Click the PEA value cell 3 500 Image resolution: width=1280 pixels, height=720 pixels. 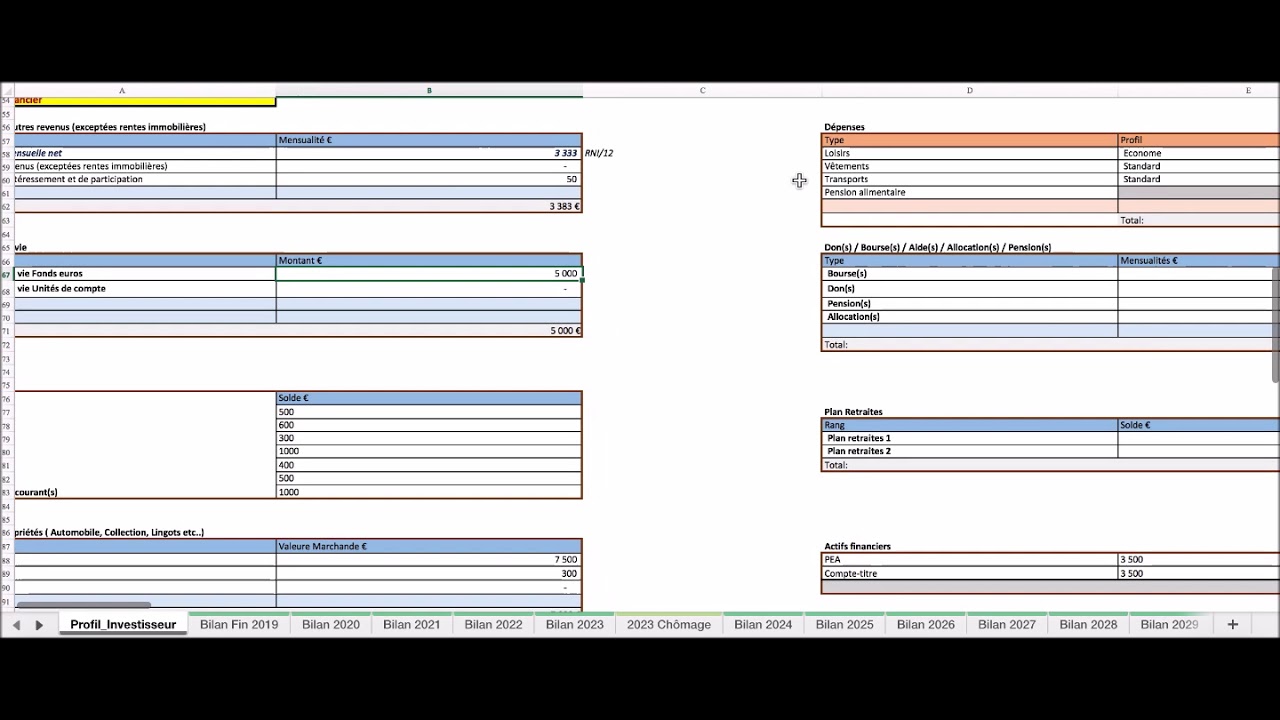(1197, 560)
